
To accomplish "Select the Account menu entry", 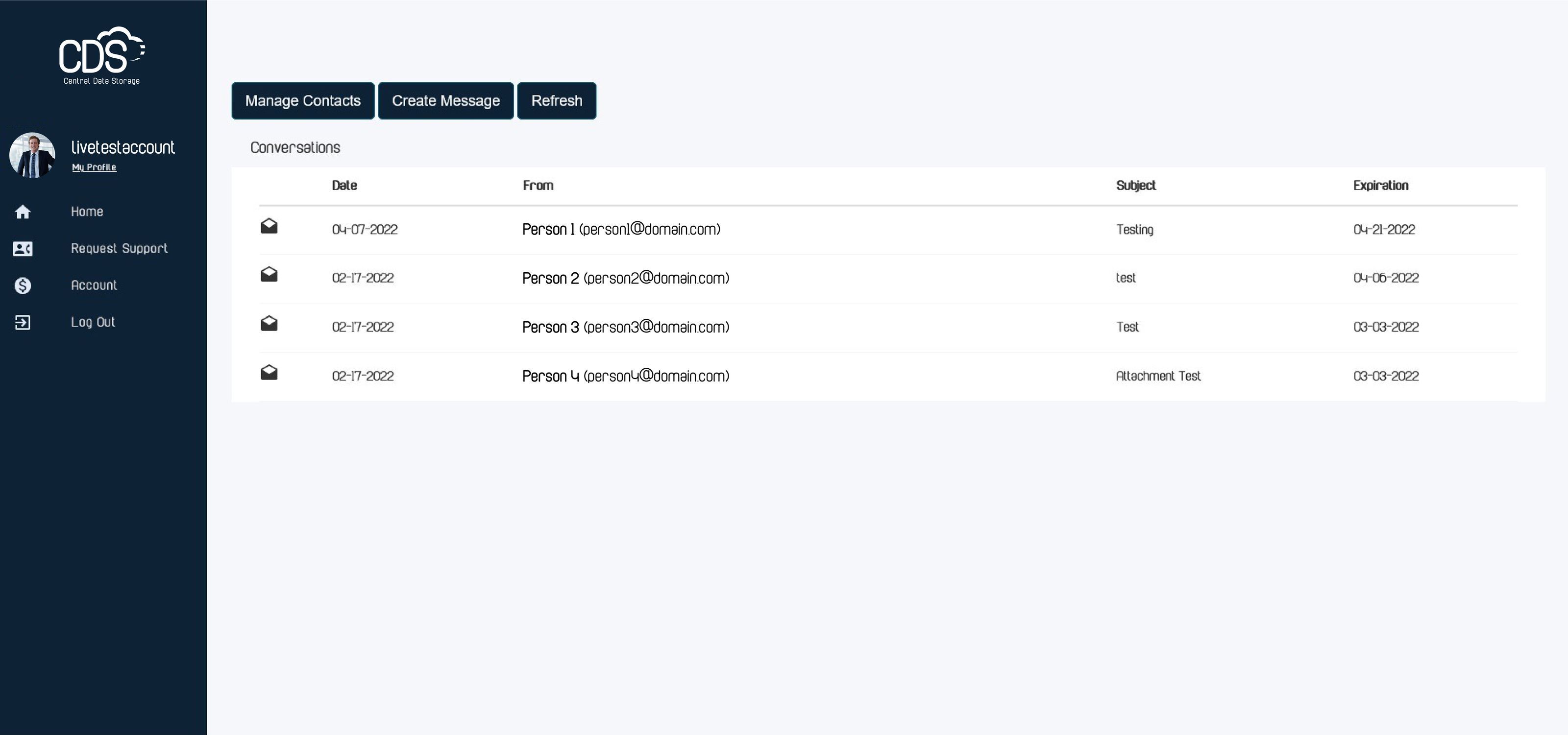I will 94,285.
